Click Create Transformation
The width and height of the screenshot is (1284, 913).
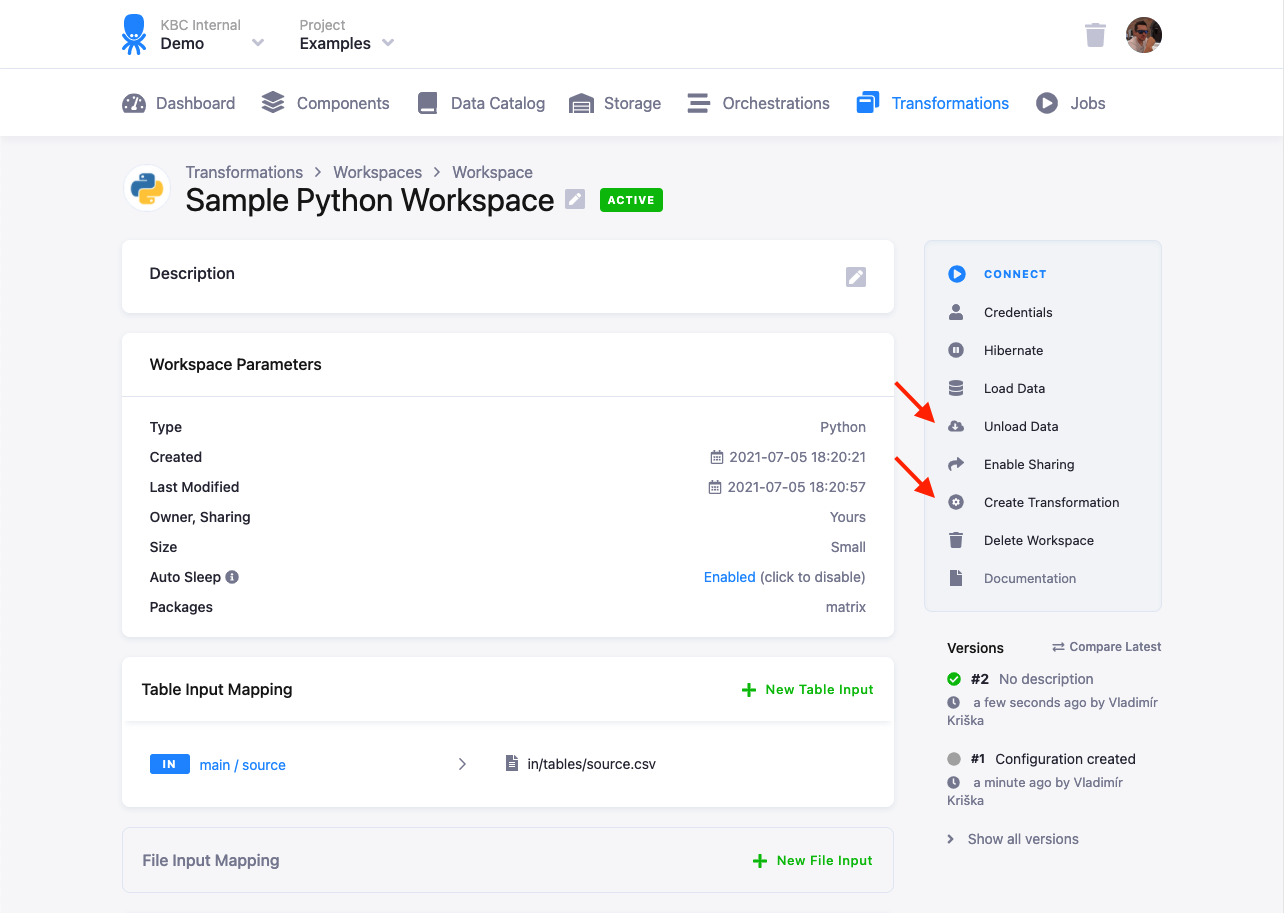(x=1052, y=502)
